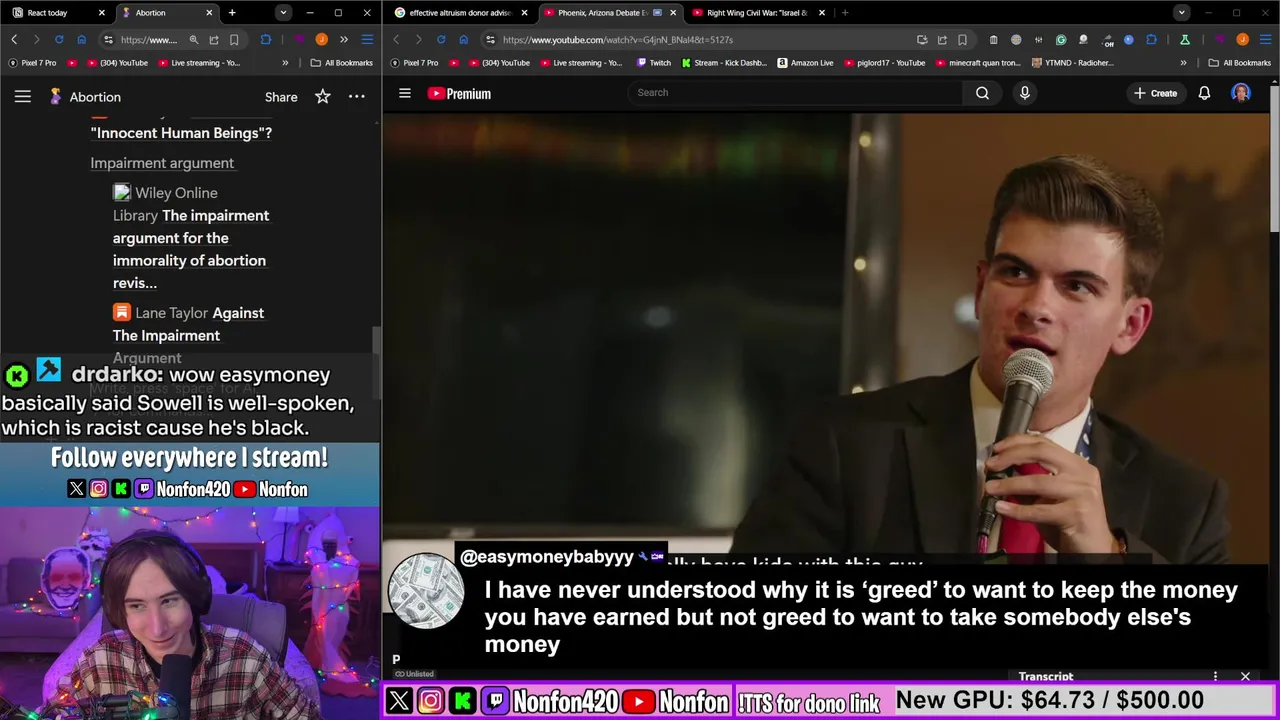This screenshot has width=1280, height=720.
Task: Open the tab search dropdown in right browser
Action: 1182,13
